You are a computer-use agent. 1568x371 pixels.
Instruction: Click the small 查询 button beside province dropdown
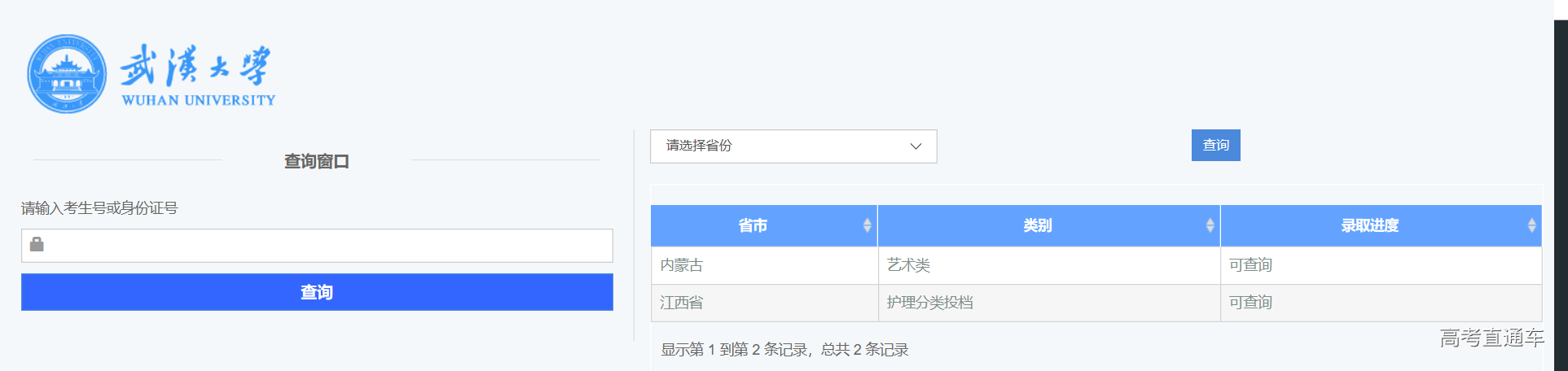[1216, 145]
